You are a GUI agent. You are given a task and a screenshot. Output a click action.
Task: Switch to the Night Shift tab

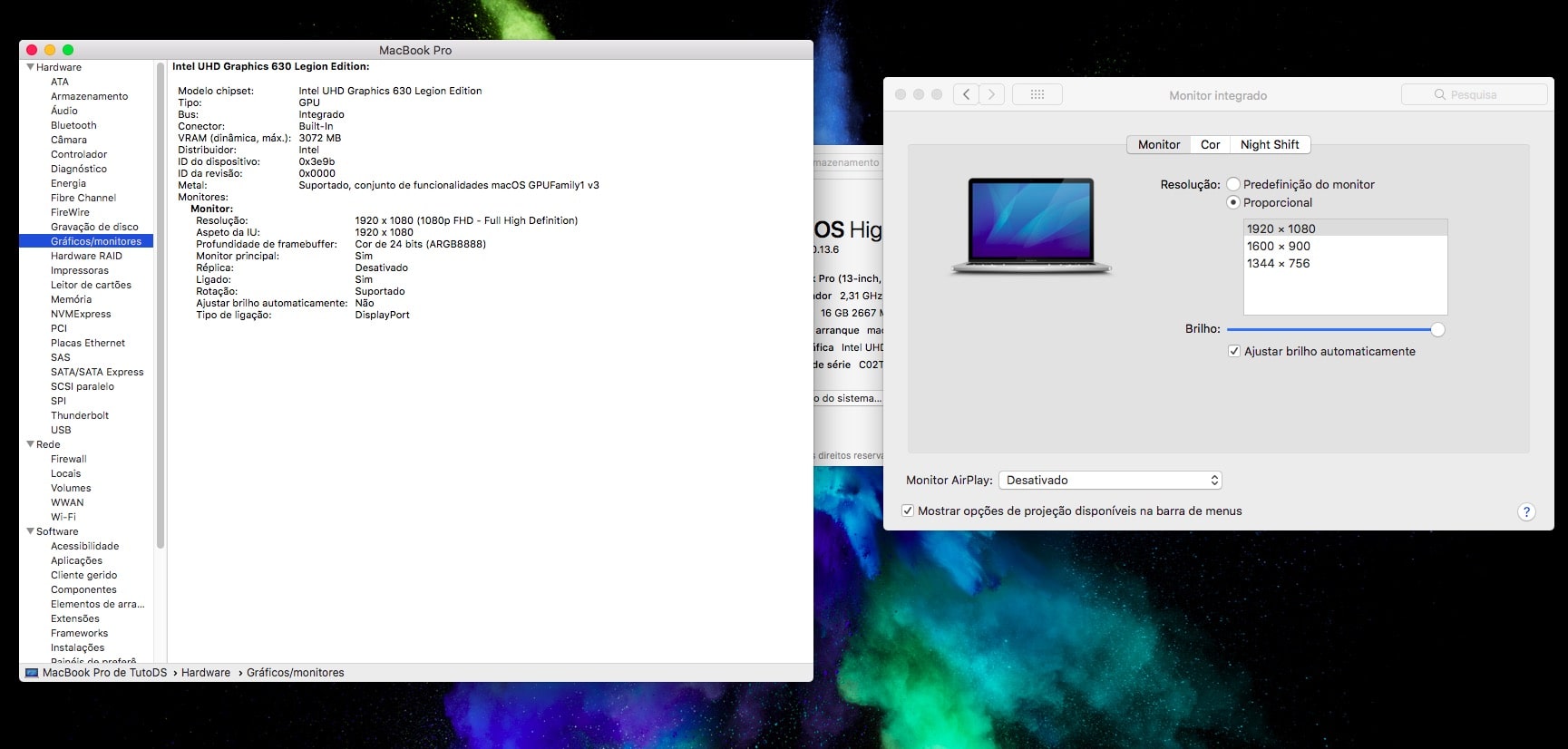coord(1270,144)
